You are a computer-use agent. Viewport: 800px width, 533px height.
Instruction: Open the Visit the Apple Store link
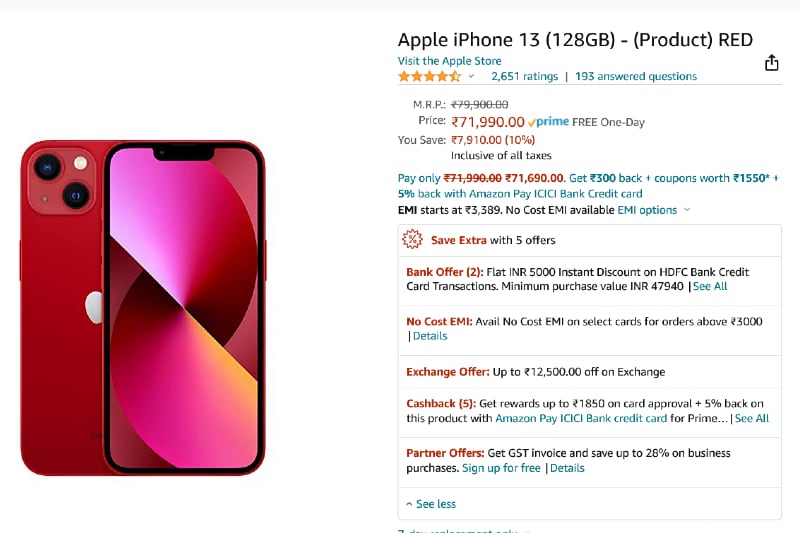click(x=449, y=61)
